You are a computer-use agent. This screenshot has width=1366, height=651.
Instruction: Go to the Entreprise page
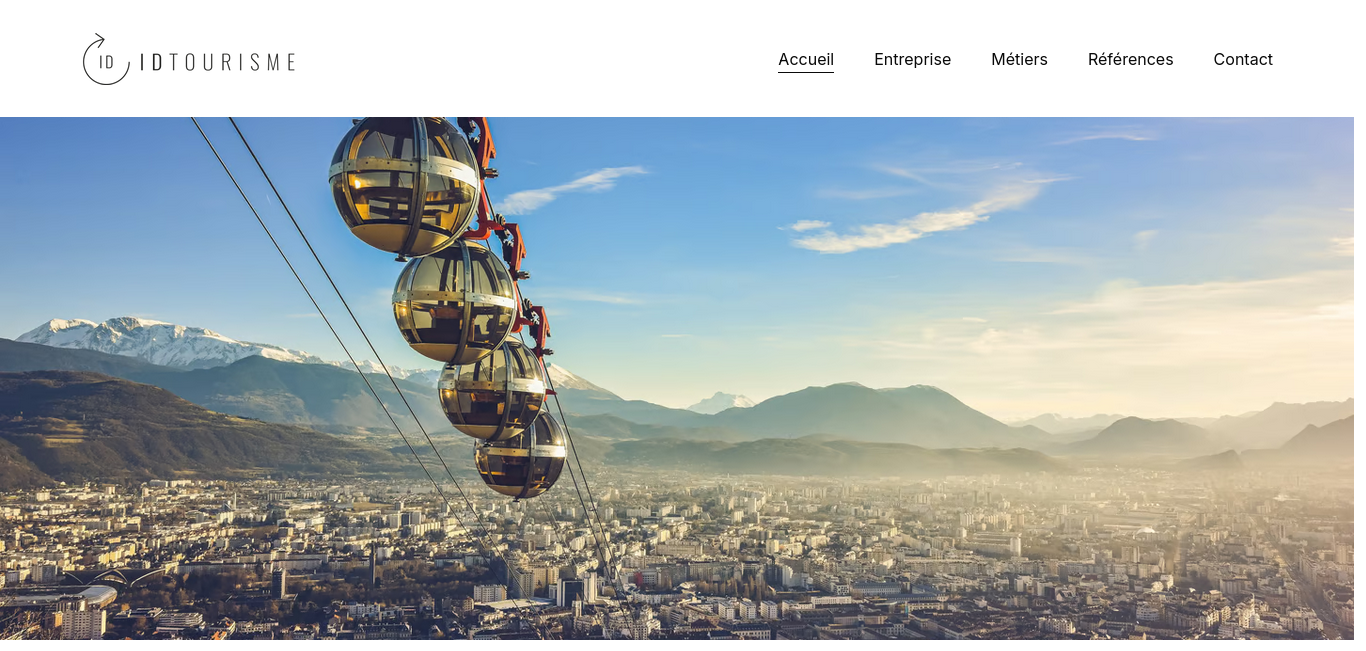912,59
